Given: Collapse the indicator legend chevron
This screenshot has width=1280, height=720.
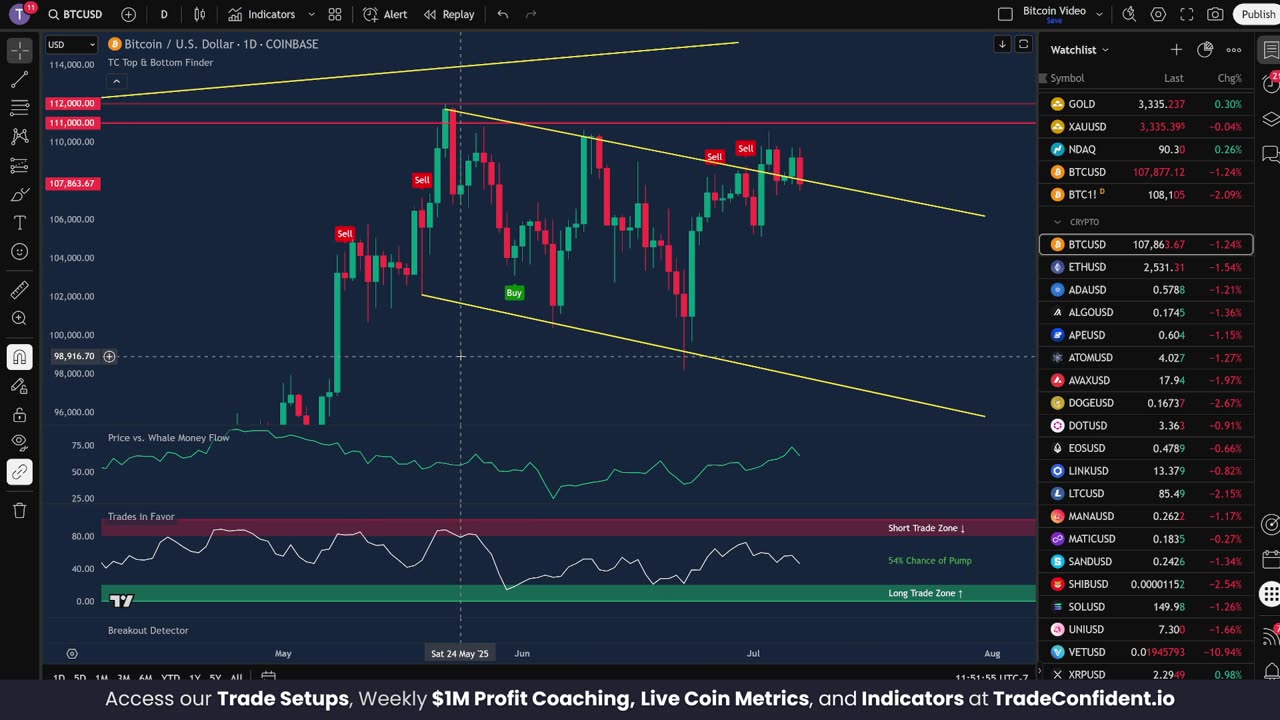Looking at the screenshot, I should pyautogui.click(x=116, y=81).
